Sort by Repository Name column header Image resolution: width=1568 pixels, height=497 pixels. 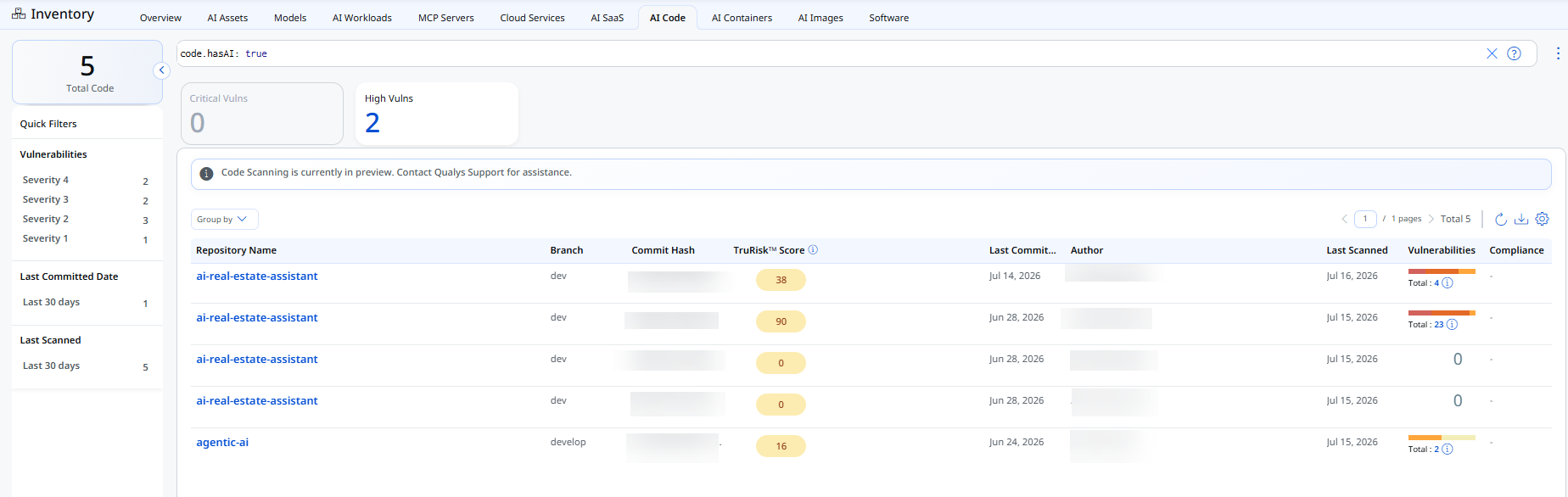pos(236,250)
